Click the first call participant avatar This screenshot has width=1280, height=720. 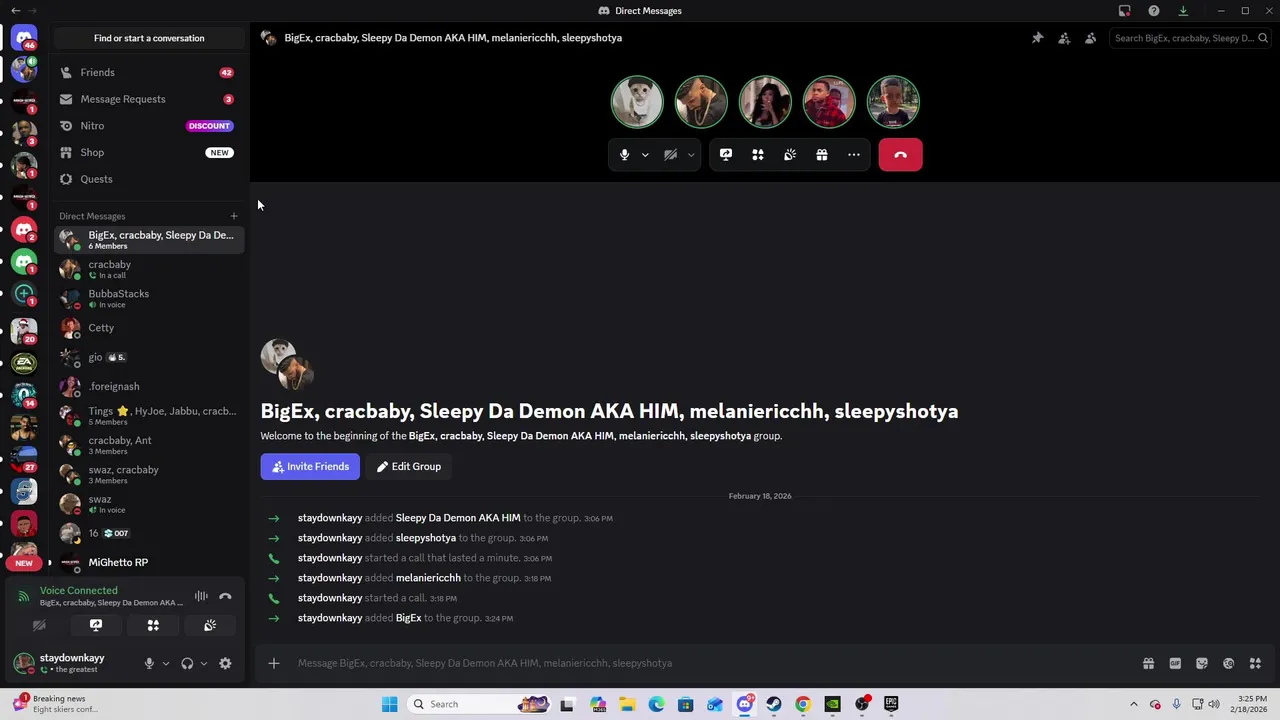[x=637, y=102]
